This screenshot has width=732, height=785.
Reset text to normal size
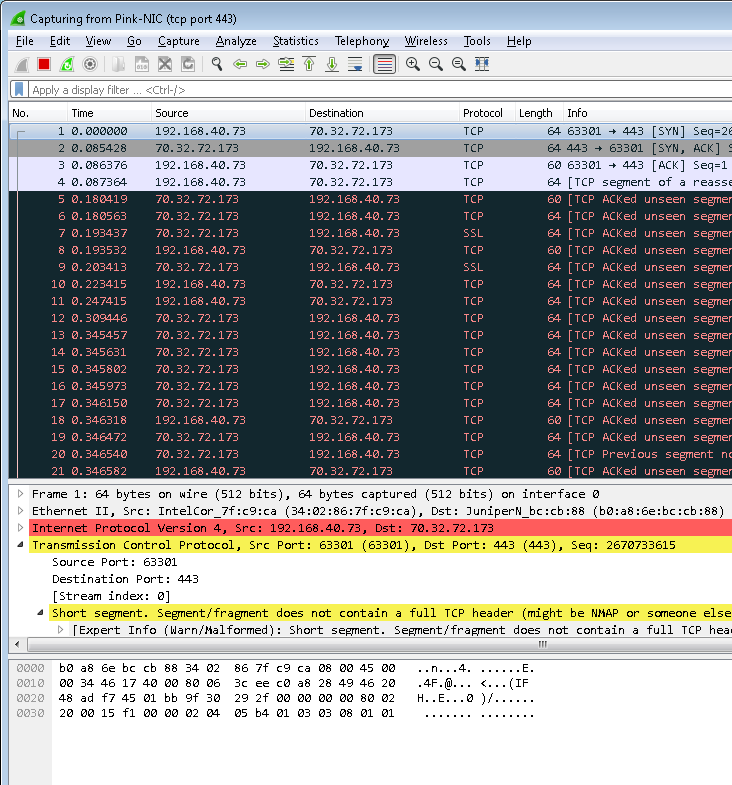459,64
